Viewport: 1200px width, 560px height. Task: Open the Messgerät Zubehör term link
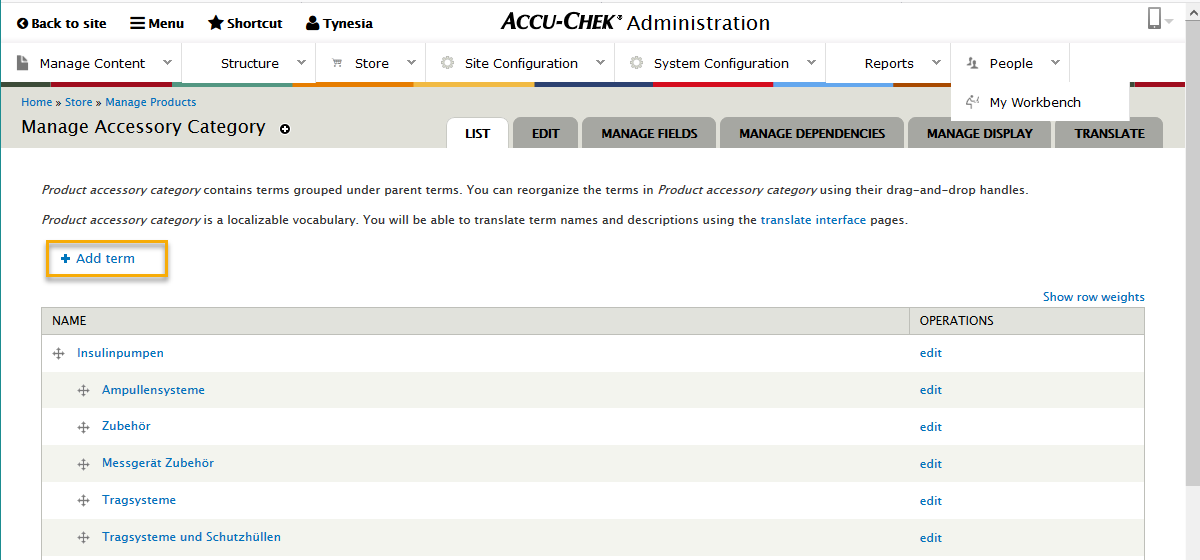tap(158, 463)
